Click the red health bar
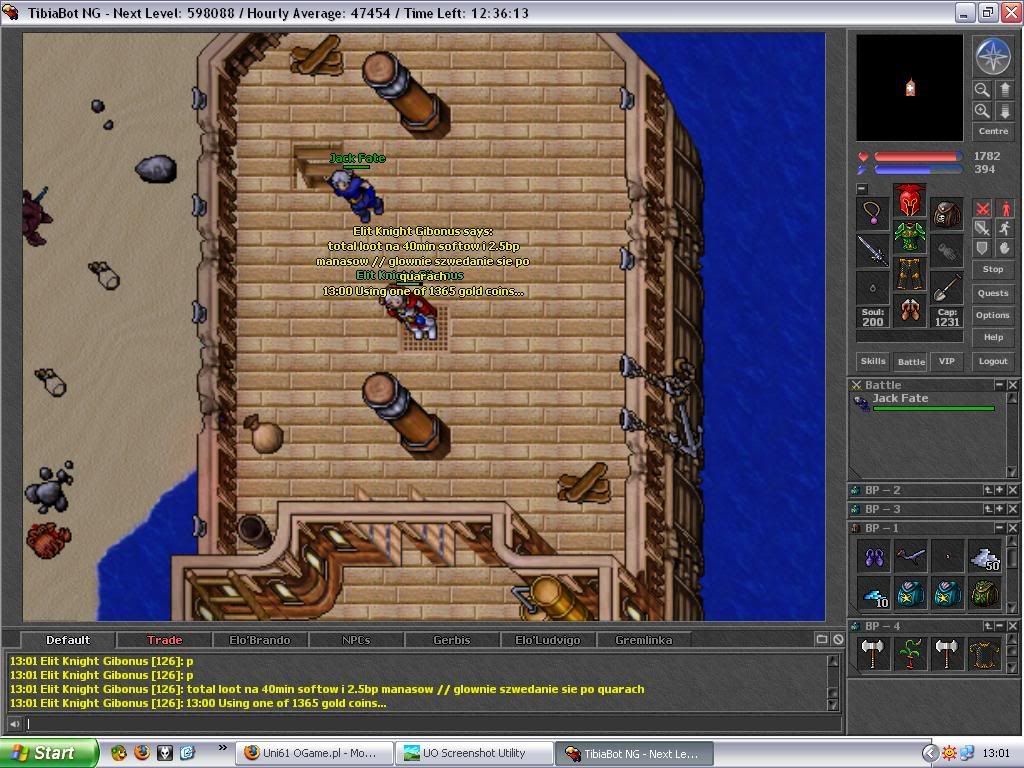 click(917, 157)
